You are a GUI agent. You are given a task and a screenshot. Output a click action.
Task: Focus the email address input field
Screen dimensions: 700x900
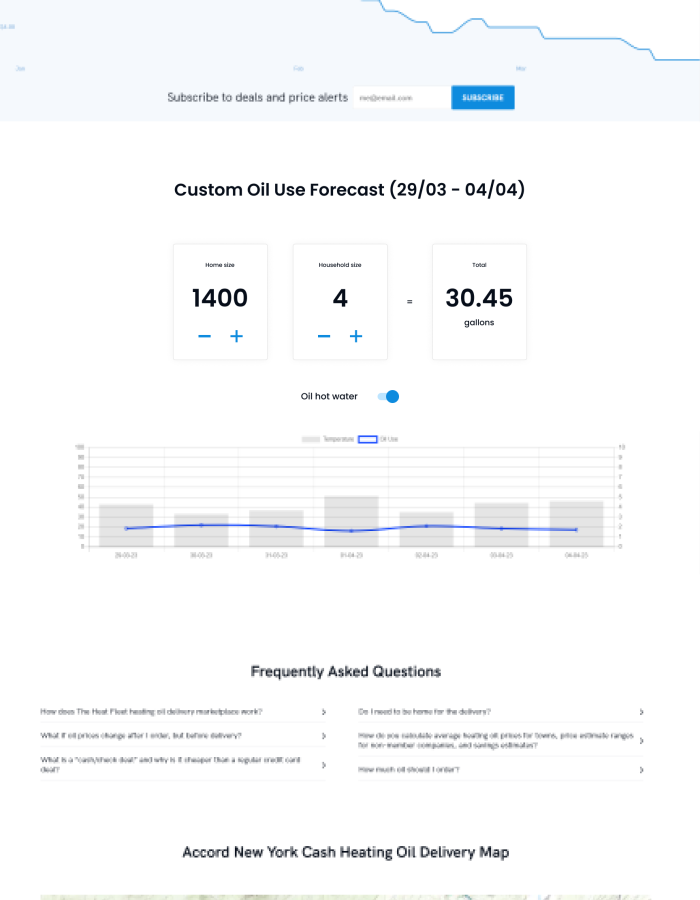401,98
